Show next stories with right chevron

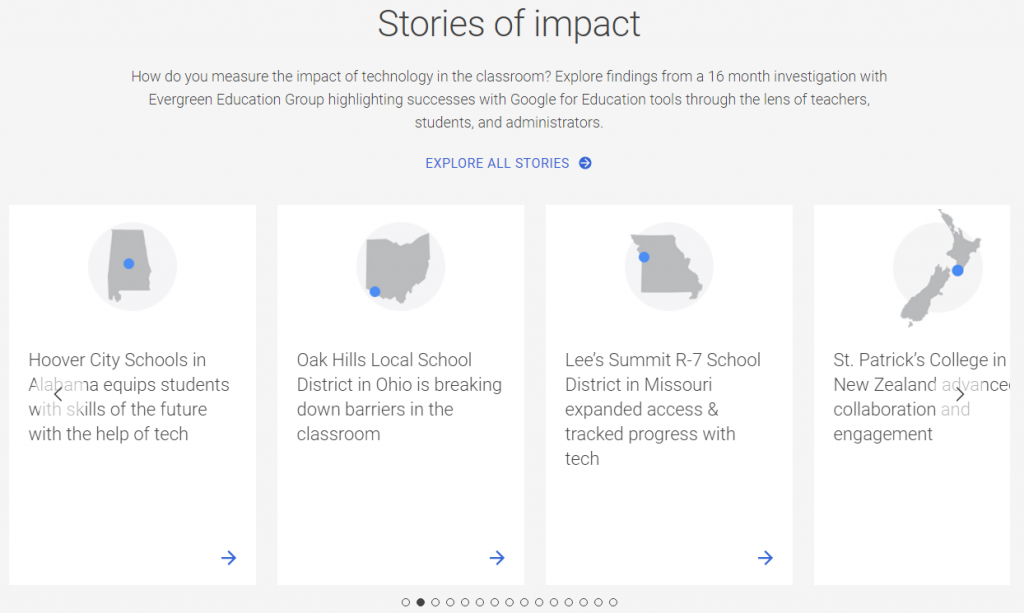pos(960,394)
